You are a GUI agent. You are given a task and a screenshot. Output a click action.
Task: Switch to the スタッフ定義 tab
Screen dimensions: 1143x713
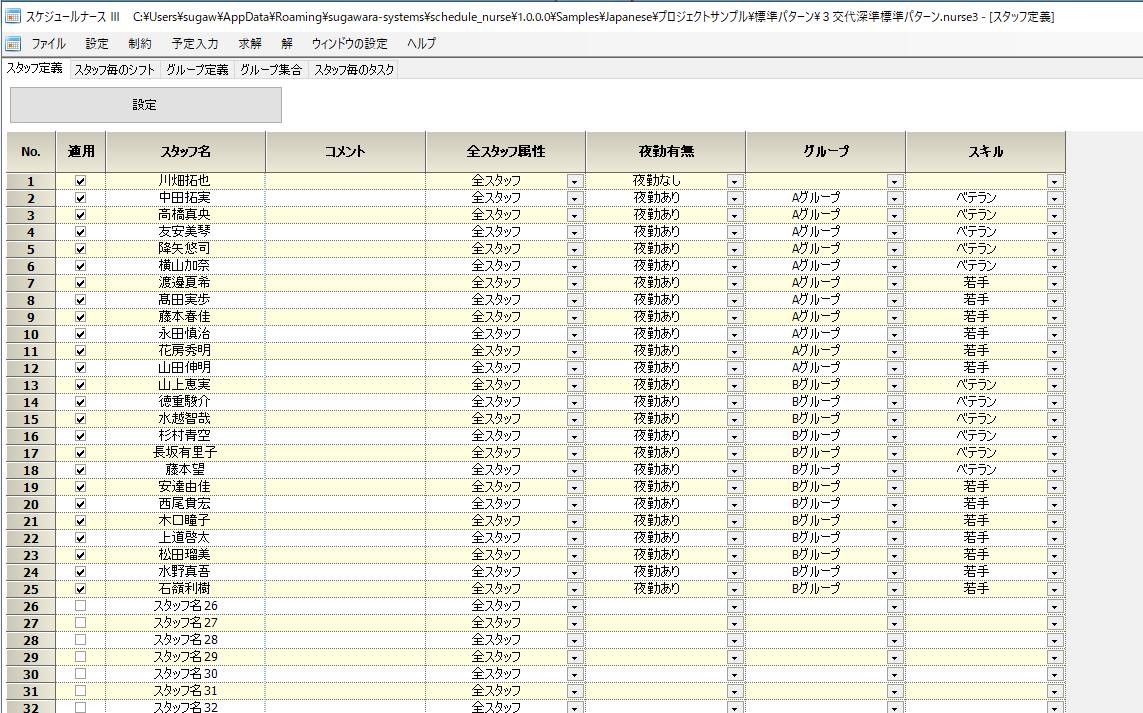[34, 69]
